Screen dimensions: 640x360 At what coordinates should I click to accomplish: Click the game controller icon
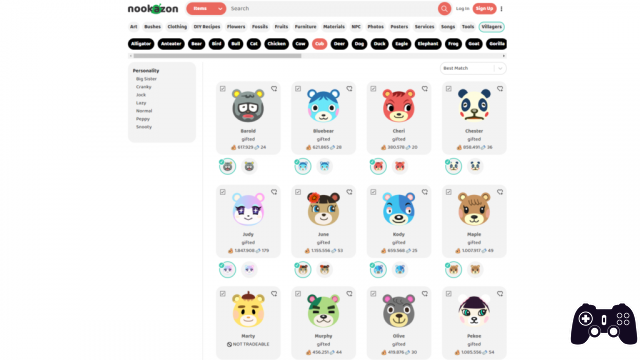(604, 324)
